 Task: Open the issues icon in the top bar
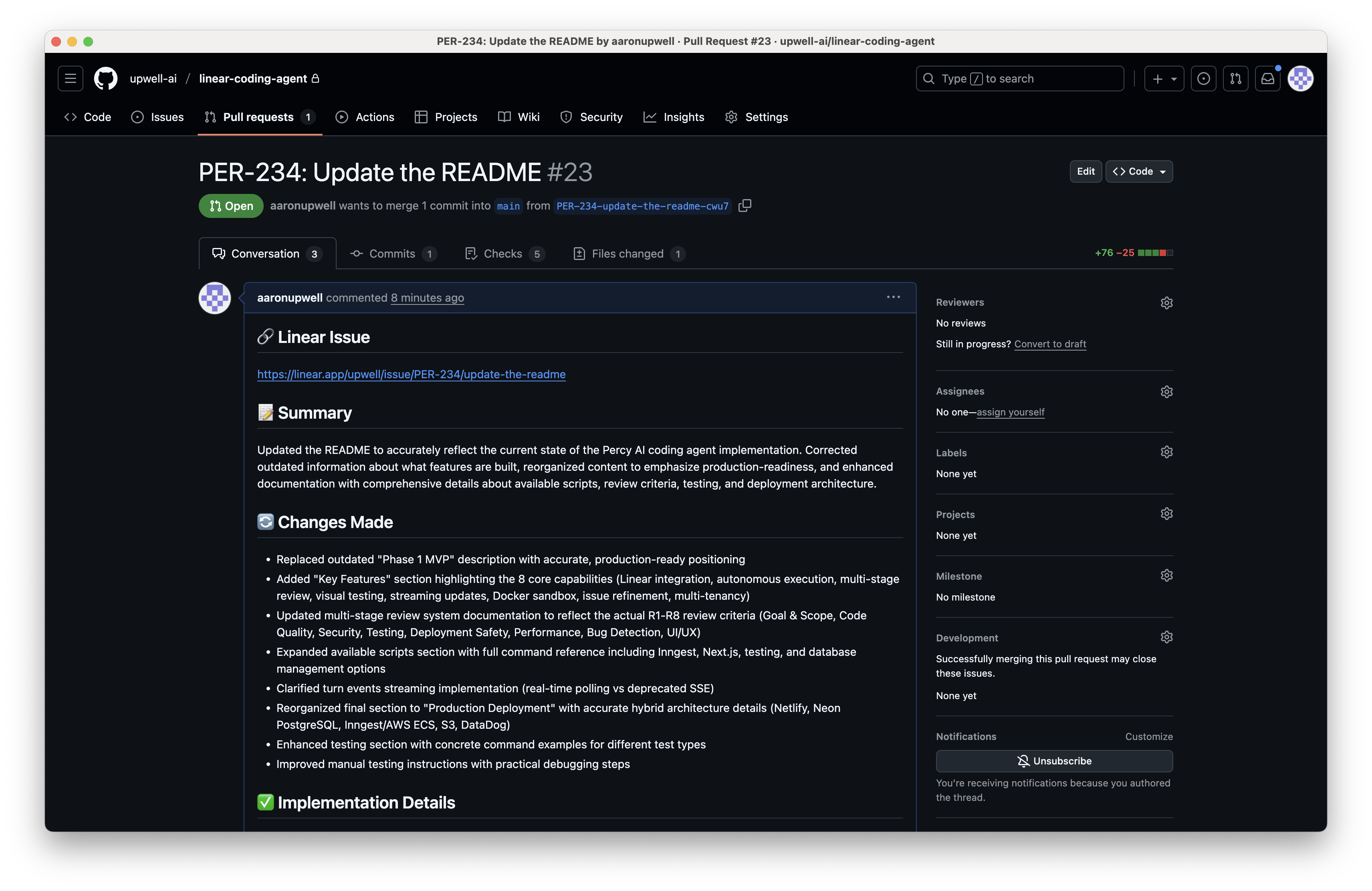click(1204, 79)
